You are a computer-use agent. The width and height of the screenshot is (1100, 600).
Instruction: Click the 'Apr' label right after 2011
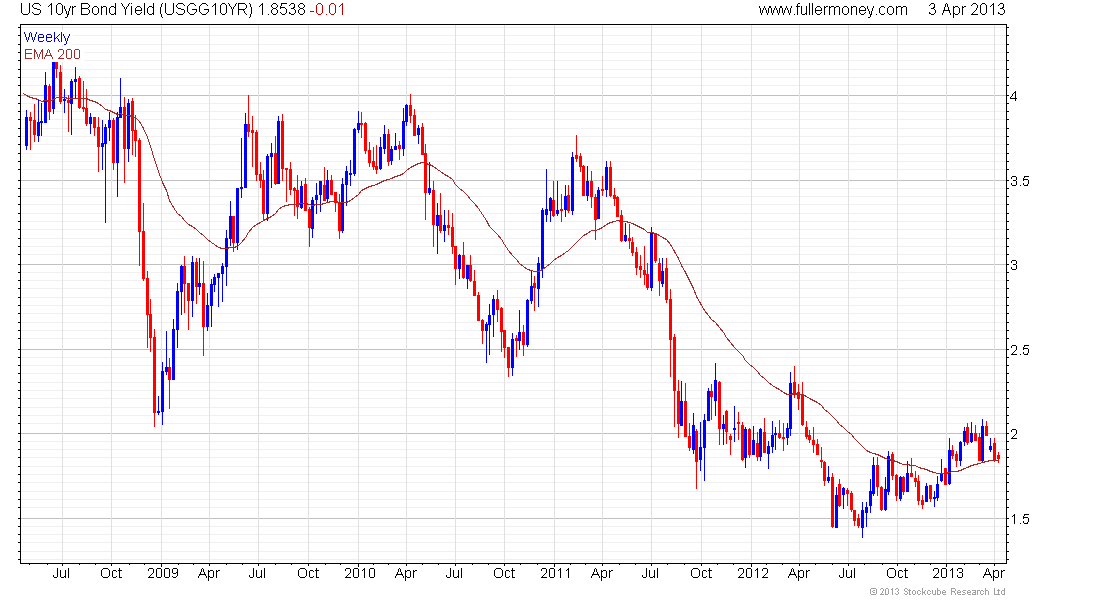pyautogui.click(x=602, y=574)
